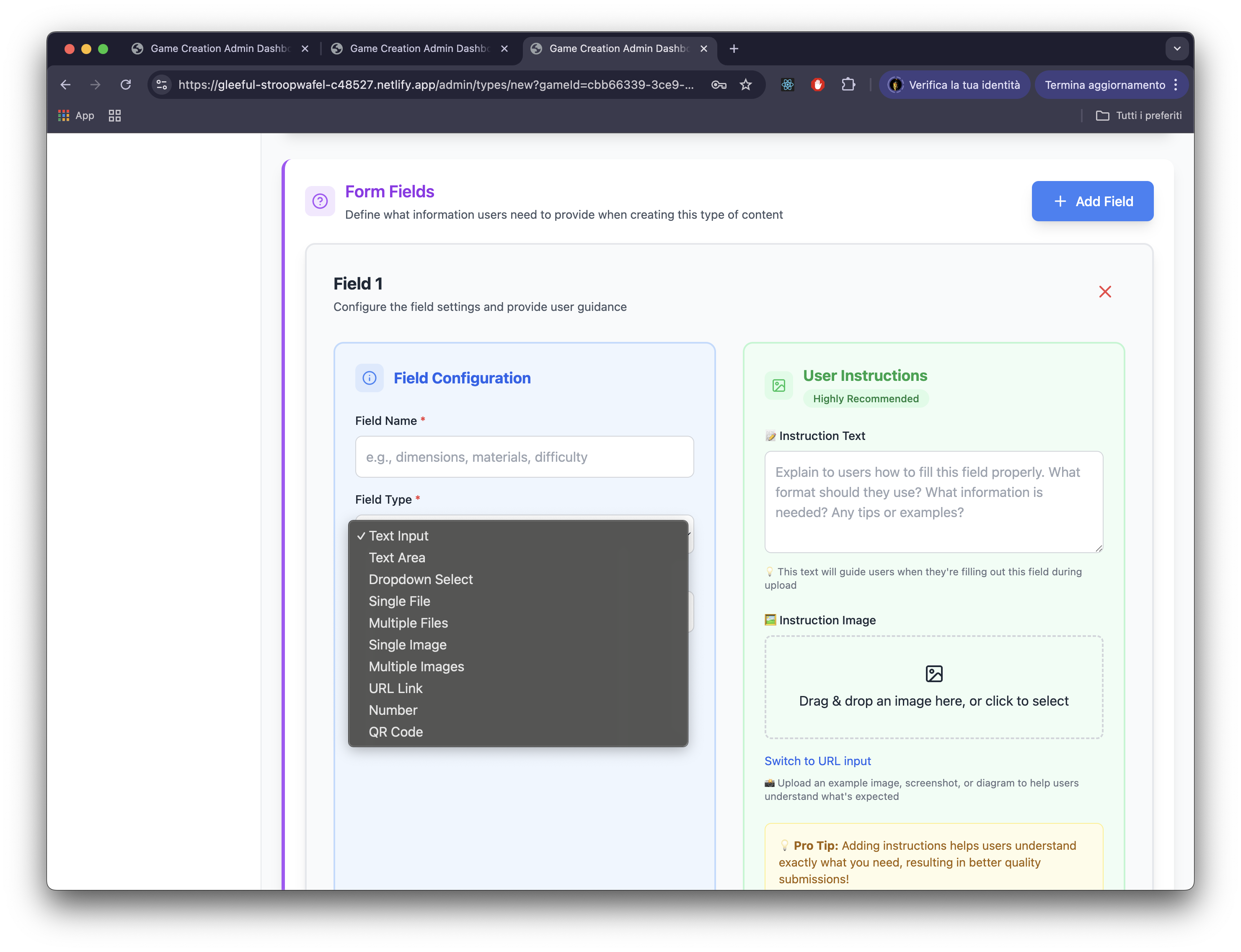Click the Add Field button
The width and height of the screenshot is (1241, 952).
(x=1092, y=201)
